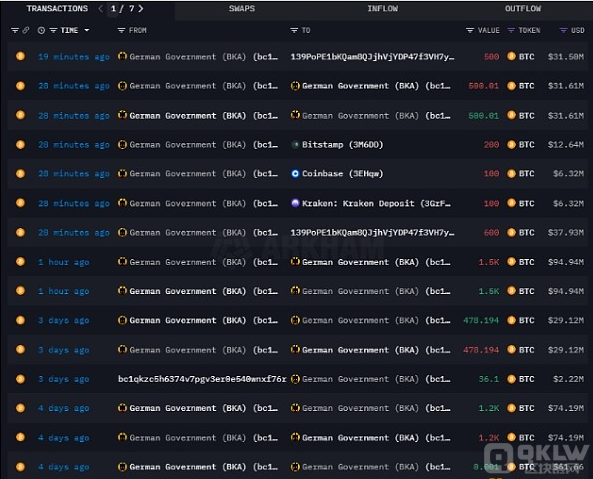
Task: Select the 200 value in Bitstamp row
Action: coord(491,144)
